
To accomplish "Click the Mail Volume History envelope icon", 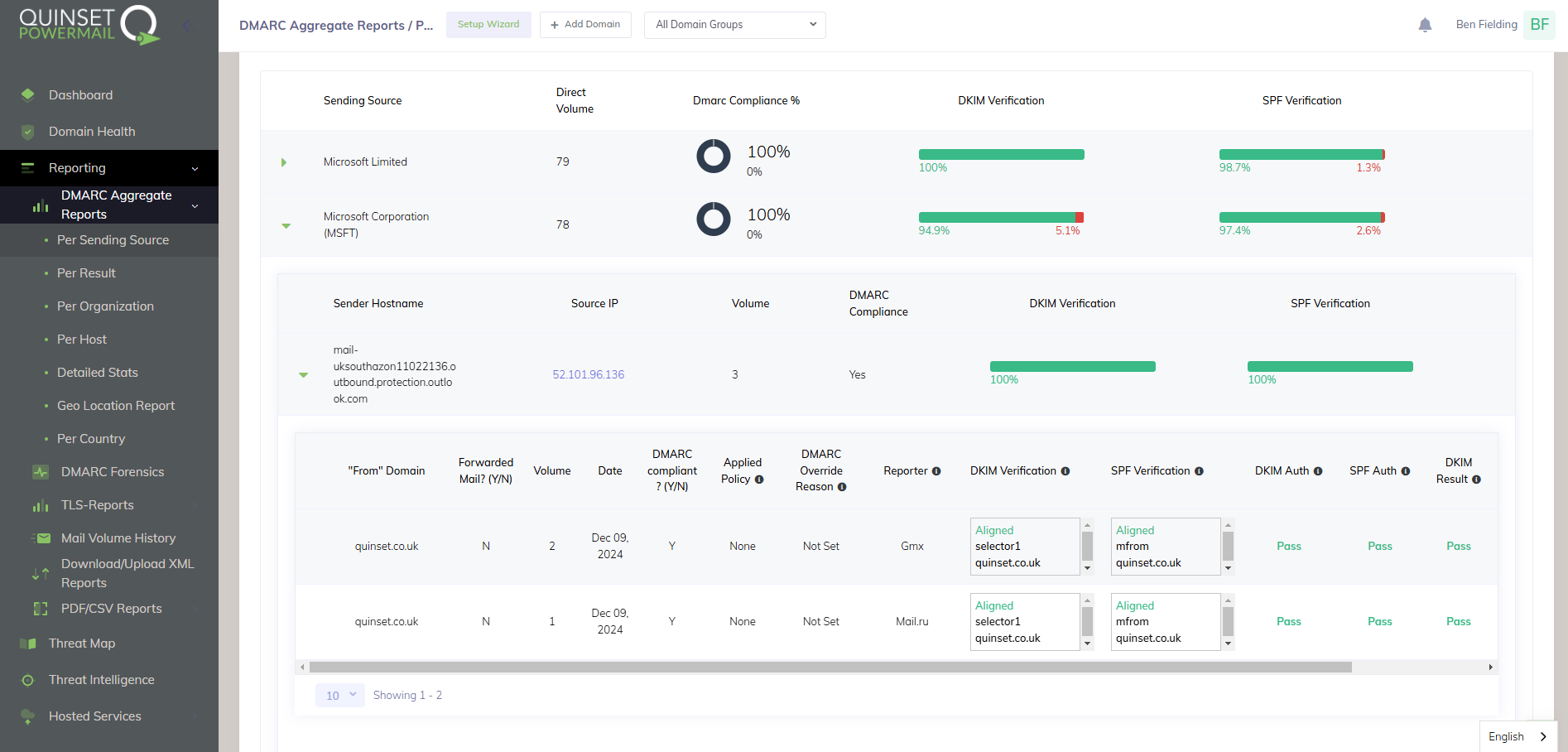I will click(41, 538).
